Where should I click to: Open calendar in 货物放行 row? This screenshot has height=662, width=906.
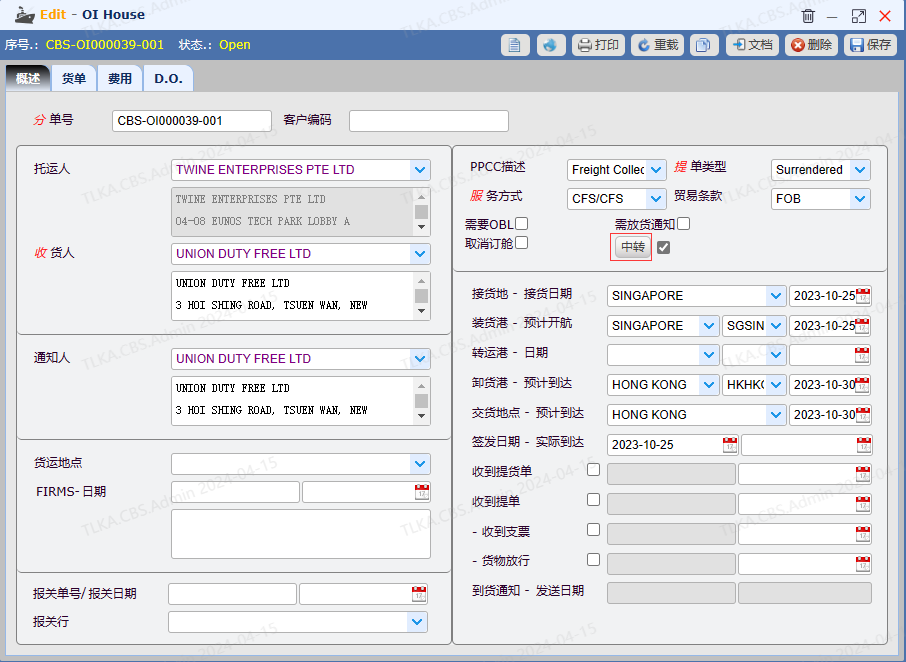[x=863, y=564]
